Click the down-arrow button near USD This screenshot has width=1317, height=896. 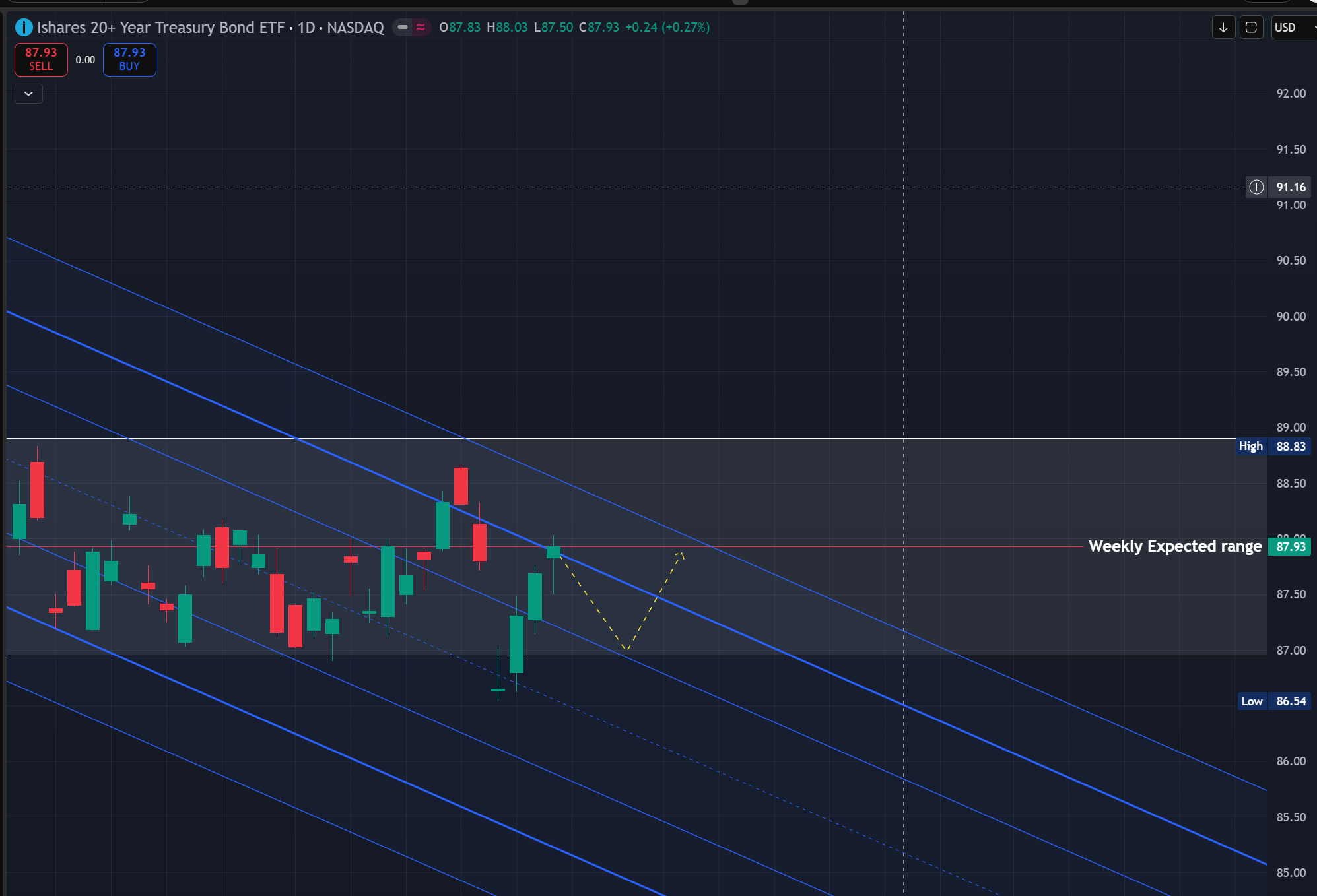(1223, 28)
